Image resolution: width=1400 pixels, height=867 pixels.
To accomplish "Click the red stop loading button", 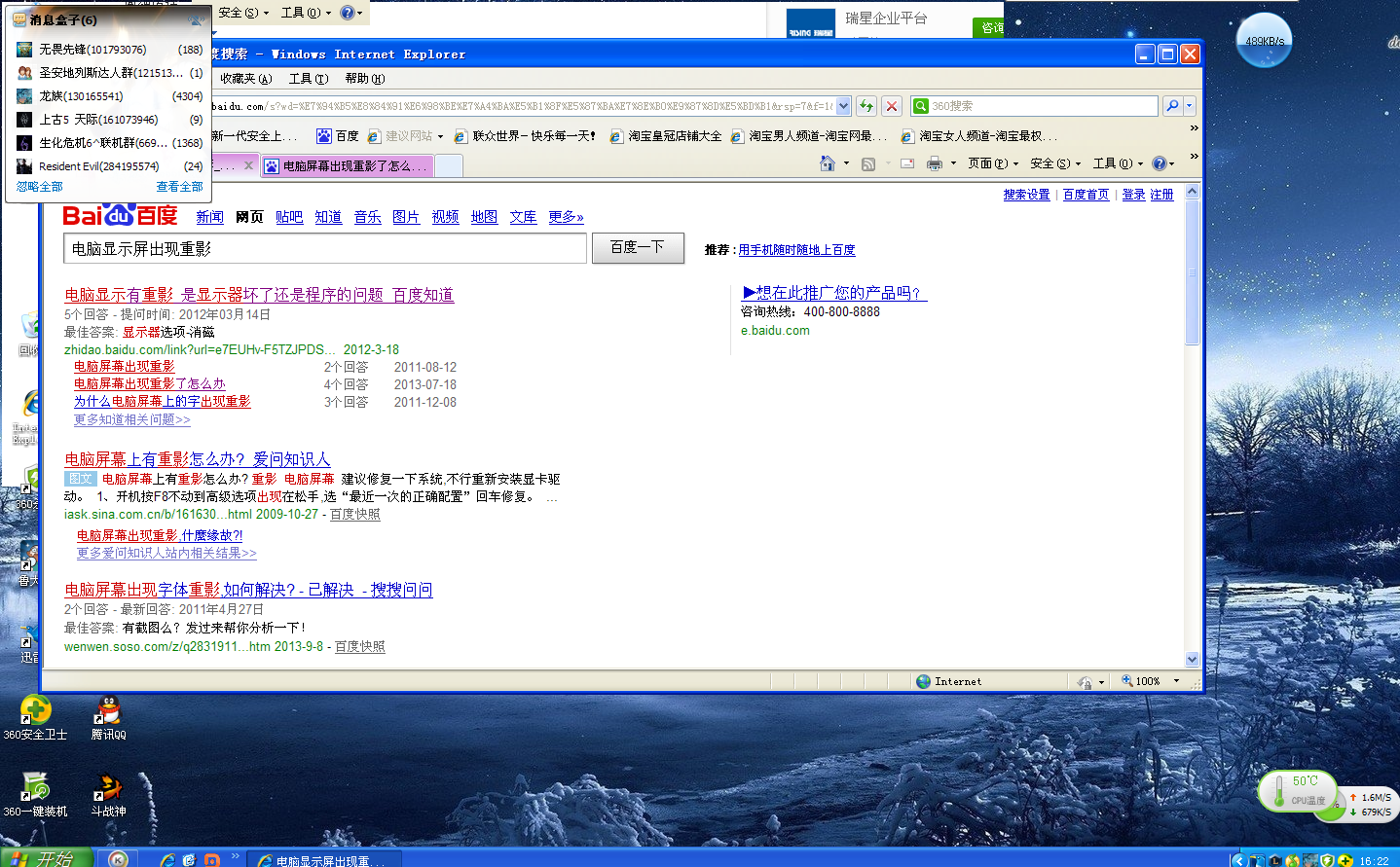I will tap(891, 106).
